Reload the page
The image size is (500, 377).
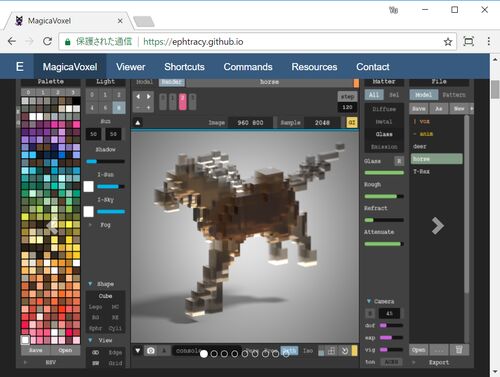47,41
